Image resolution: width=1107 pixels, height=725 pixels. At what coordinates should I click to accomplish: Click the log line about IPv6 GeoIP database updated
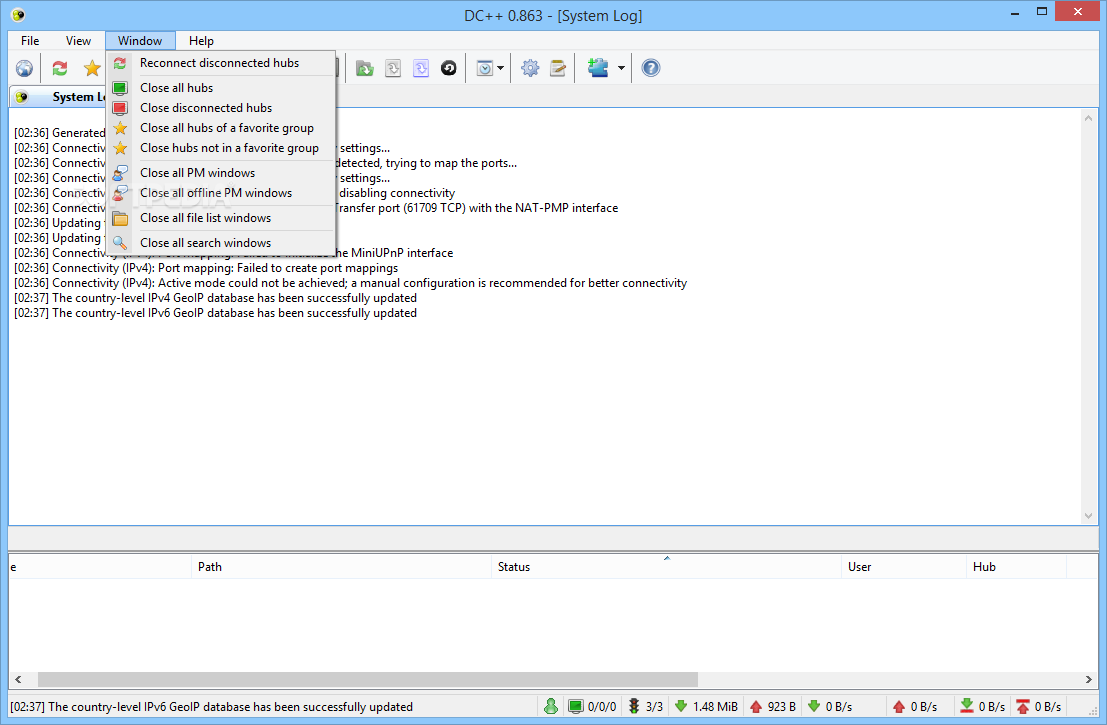pos(215,313)
